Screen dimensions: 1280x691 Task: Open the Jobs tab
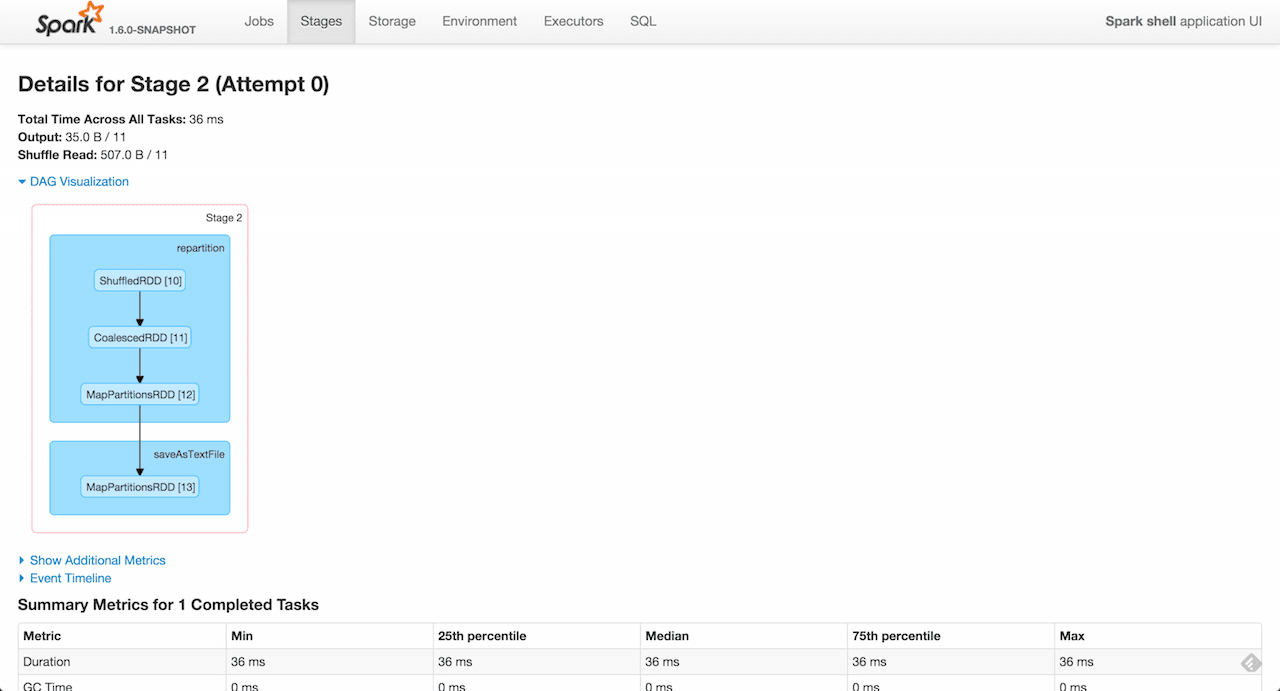259,21
